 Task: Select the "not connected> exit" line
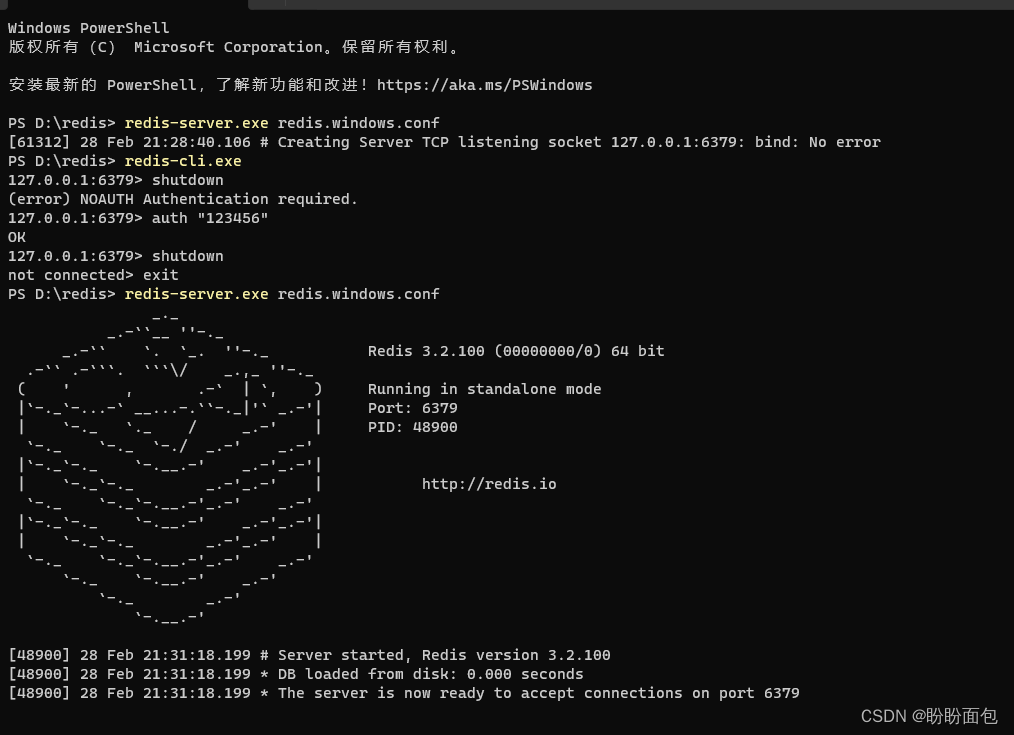(x=93, y=275)
